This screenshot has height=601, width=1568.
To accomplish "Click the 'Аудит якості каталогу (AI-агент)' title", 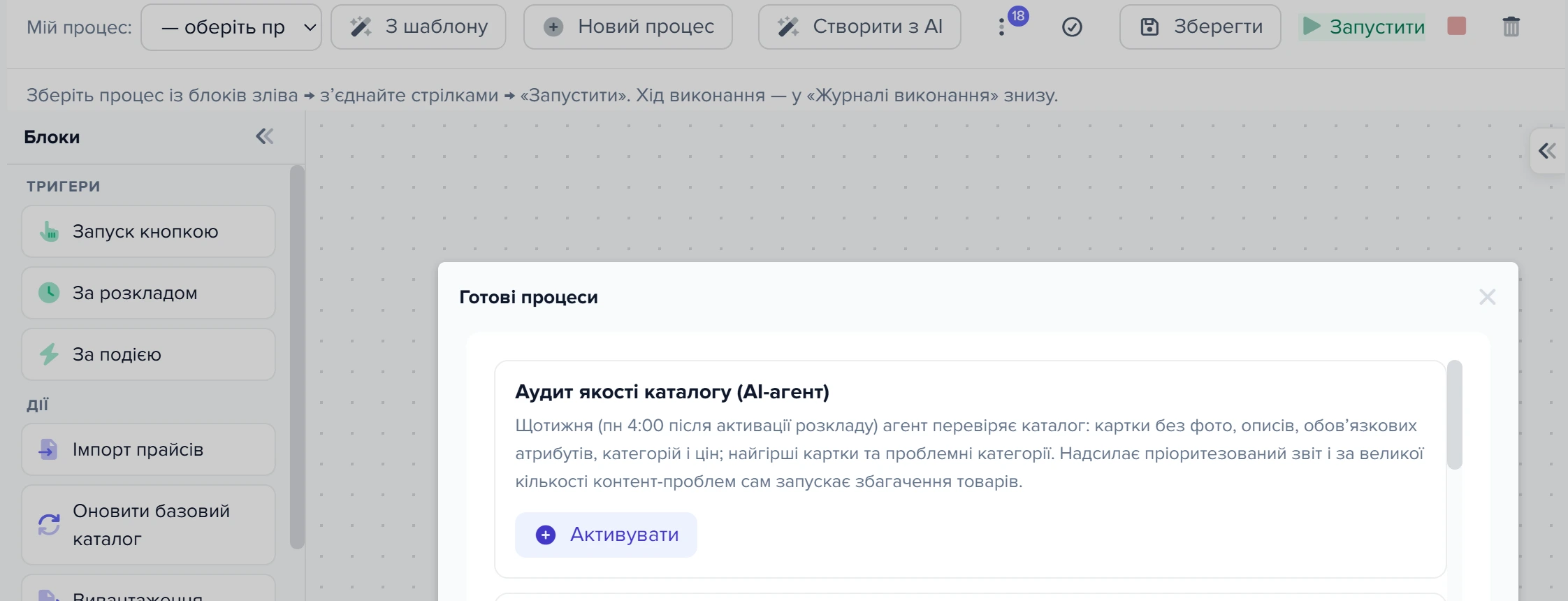I will [672, 392].
